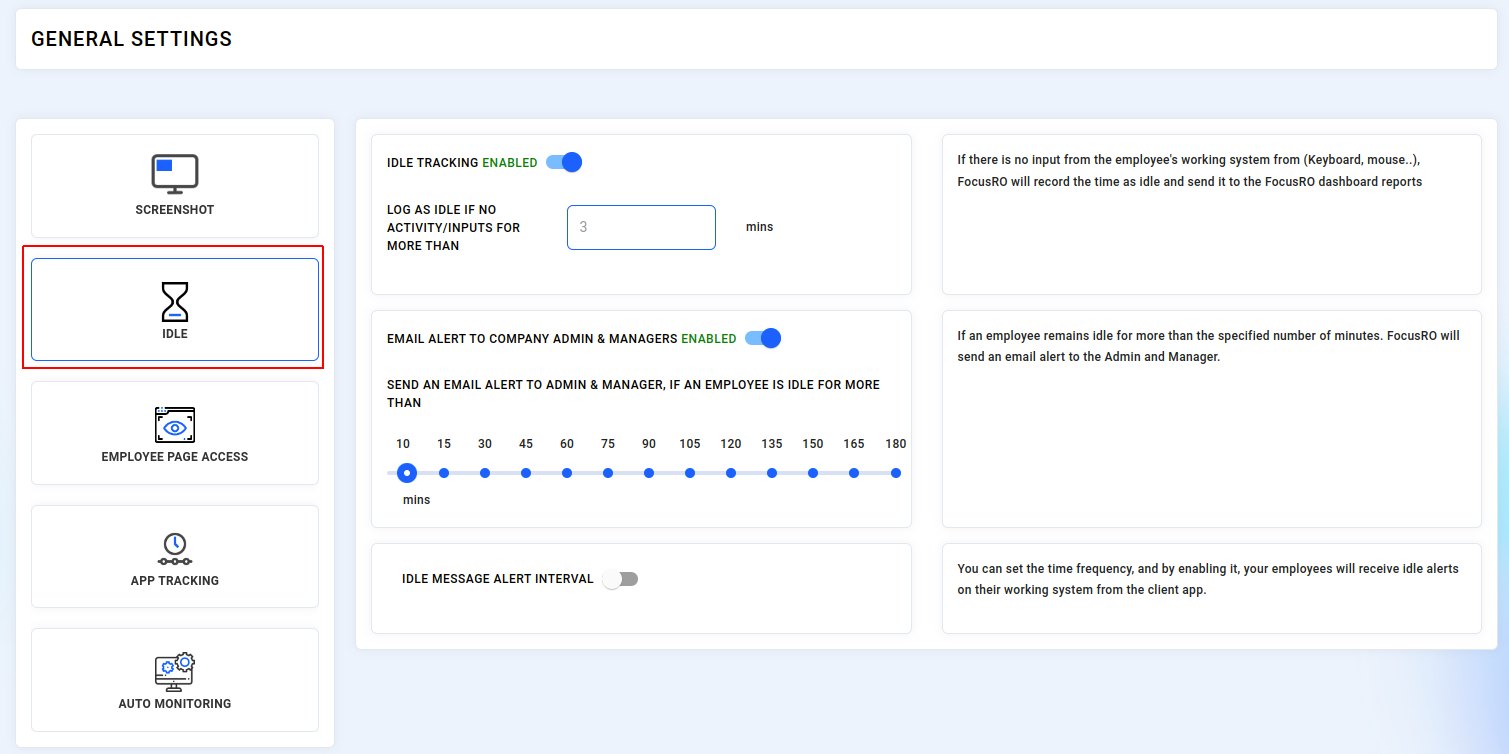The image size is (1509, 754).
Task: Set email alert slider to 165 dot
Action: tap(854, 473)
